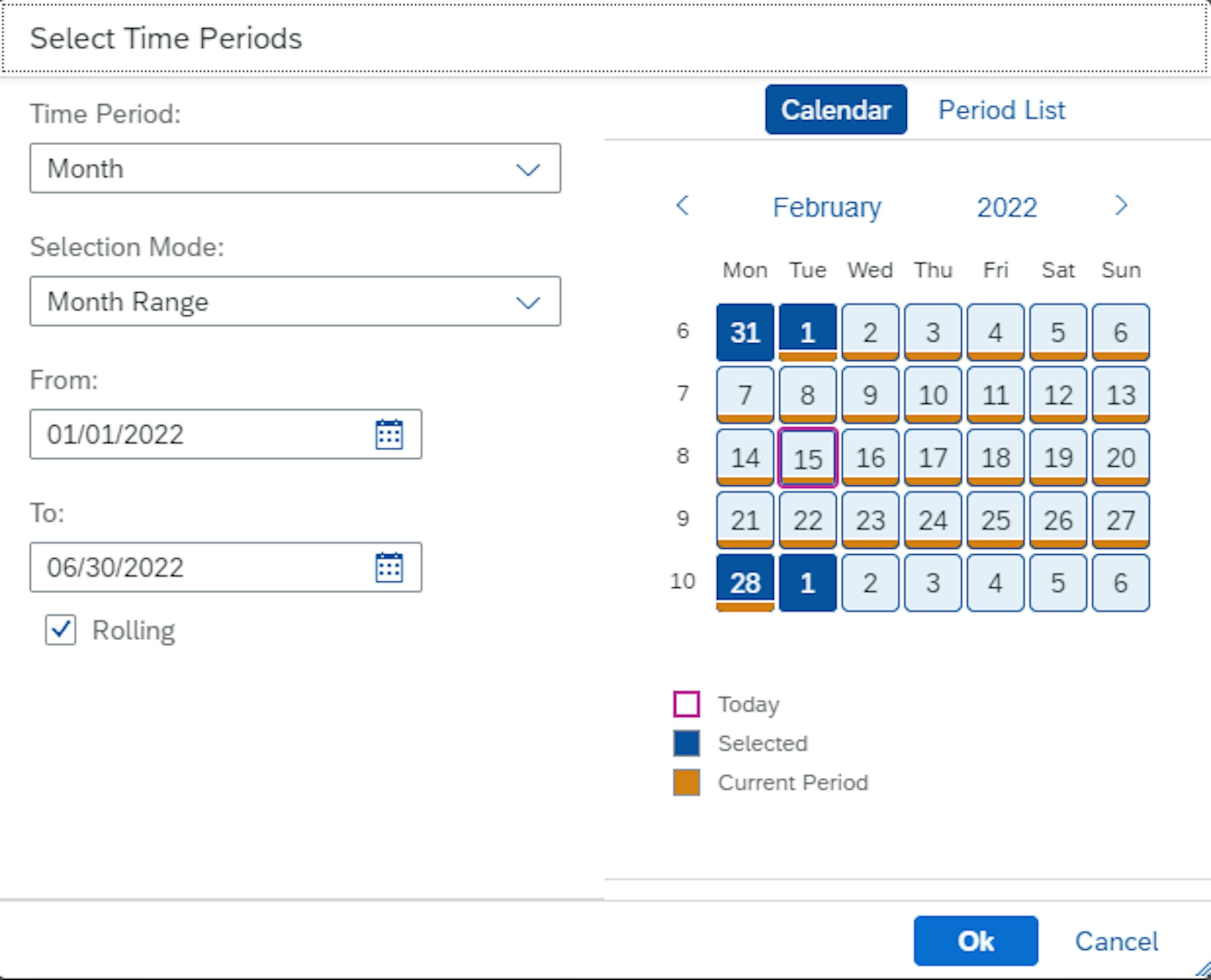This screenshot has height=980, width=1211.
Task: Open the 2022 year selector
Action: (1007, 207)
